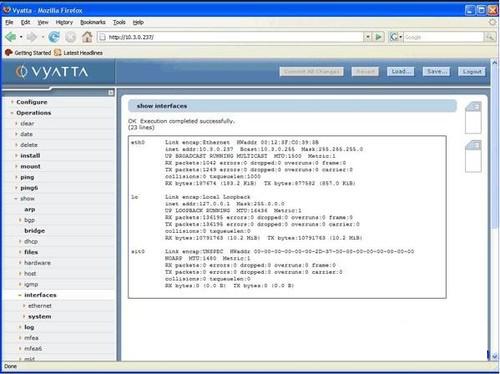
Task: Click the Firefox Forward arrow button
Action: (x=32, y=37)
